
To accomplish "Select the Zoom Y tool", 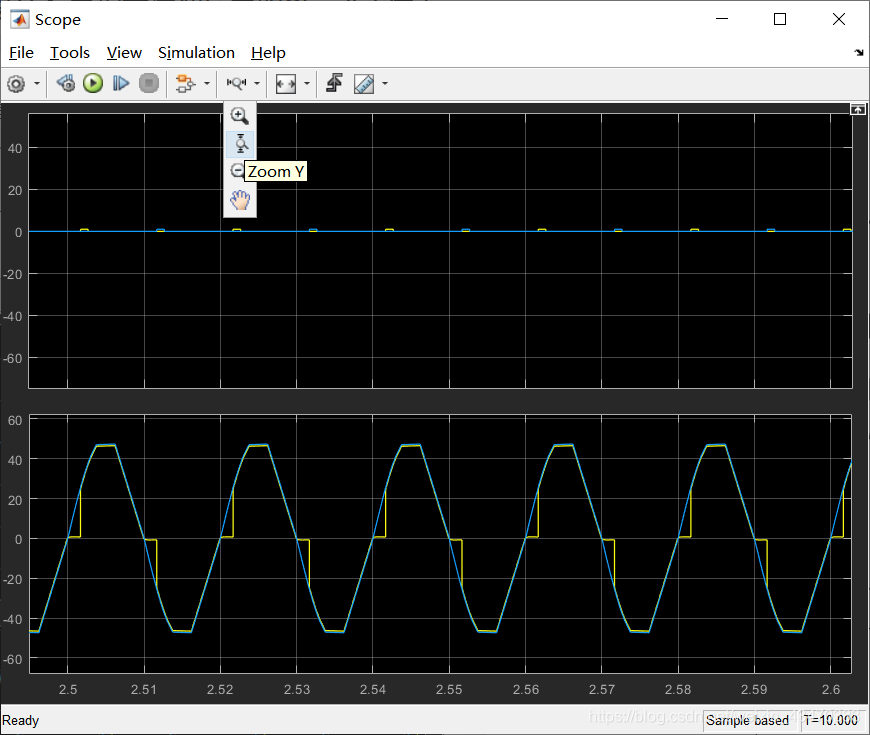I will [x=240, y=144].
